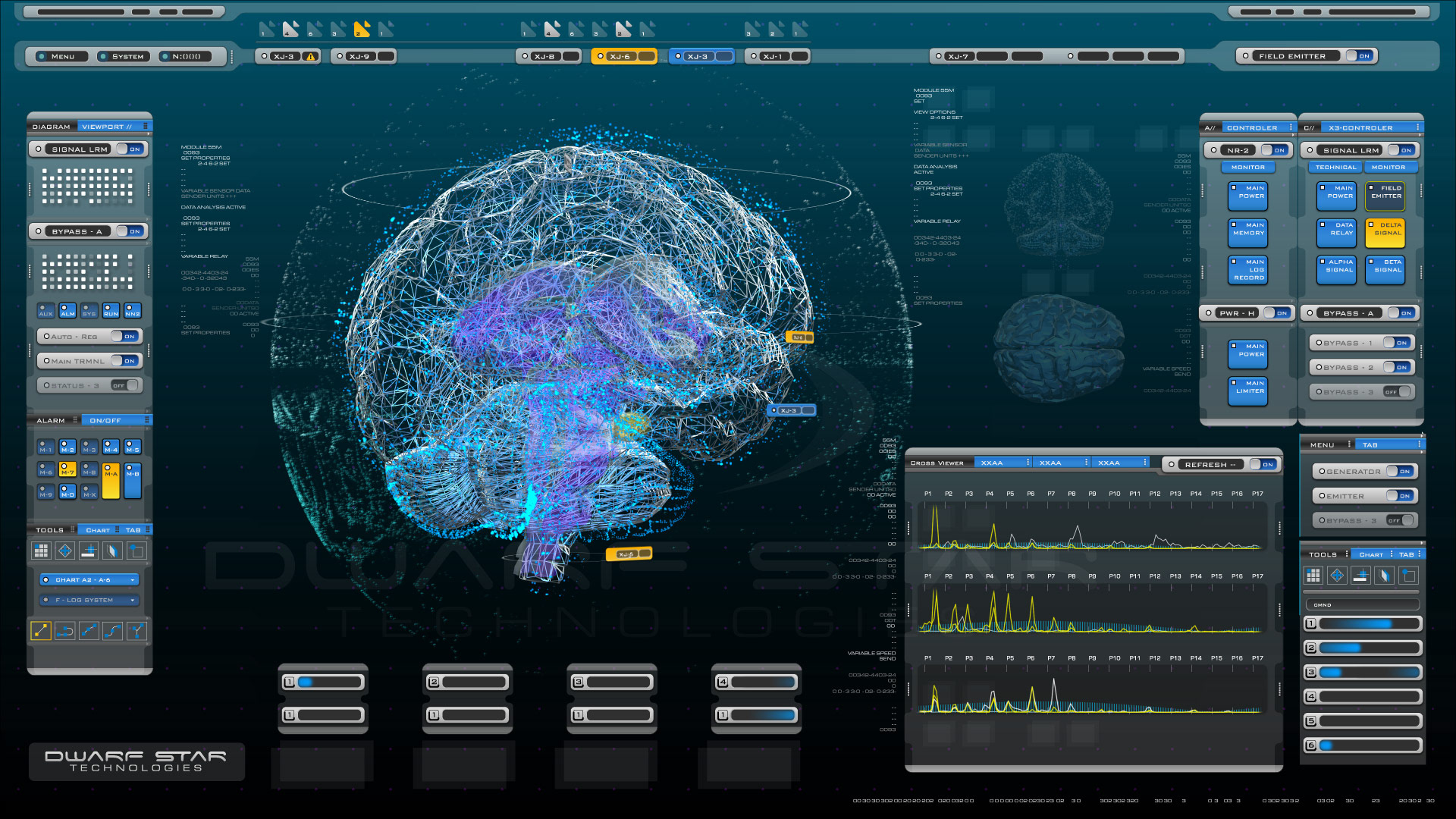Select the grid layout tool in left Tools panel
This screenshot has width=1456, height=819.
[41, 551]
